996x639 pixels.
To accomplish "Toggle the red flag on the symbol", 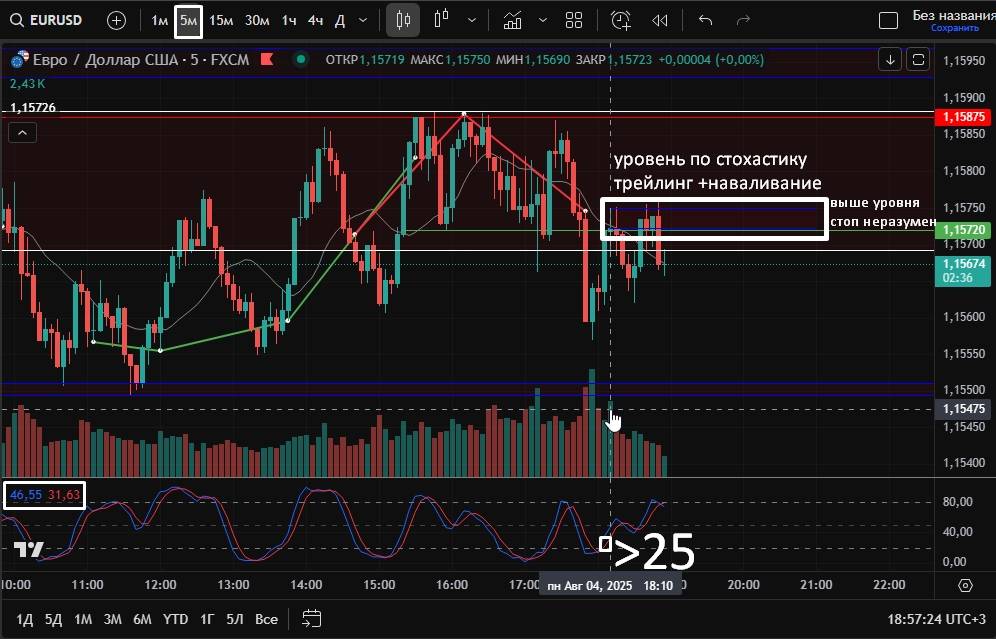I will pos(268,60).
